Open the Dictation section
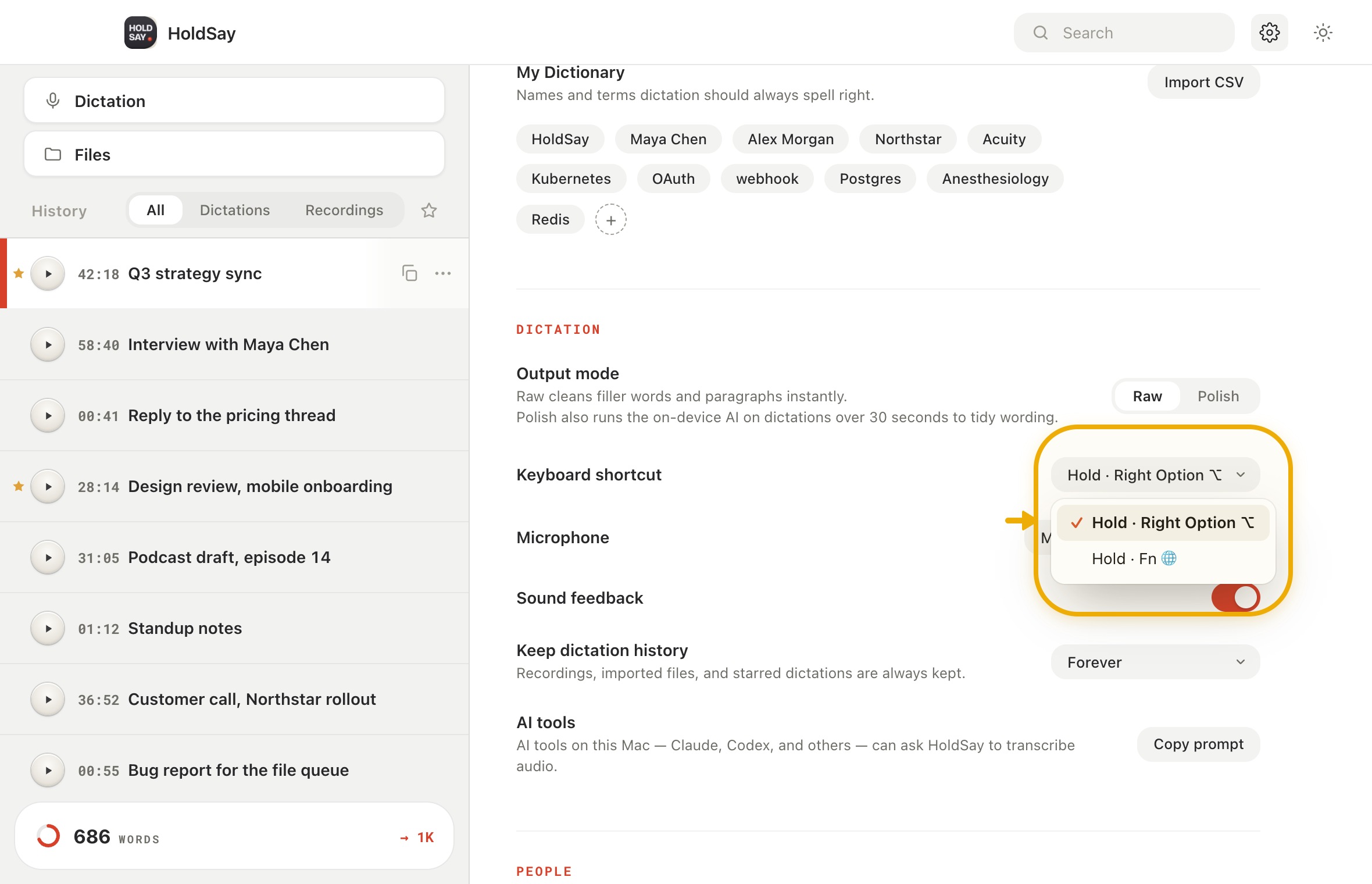Image resolution: width=1372 pixels, height=884 pixels. [x=234, y=101]
